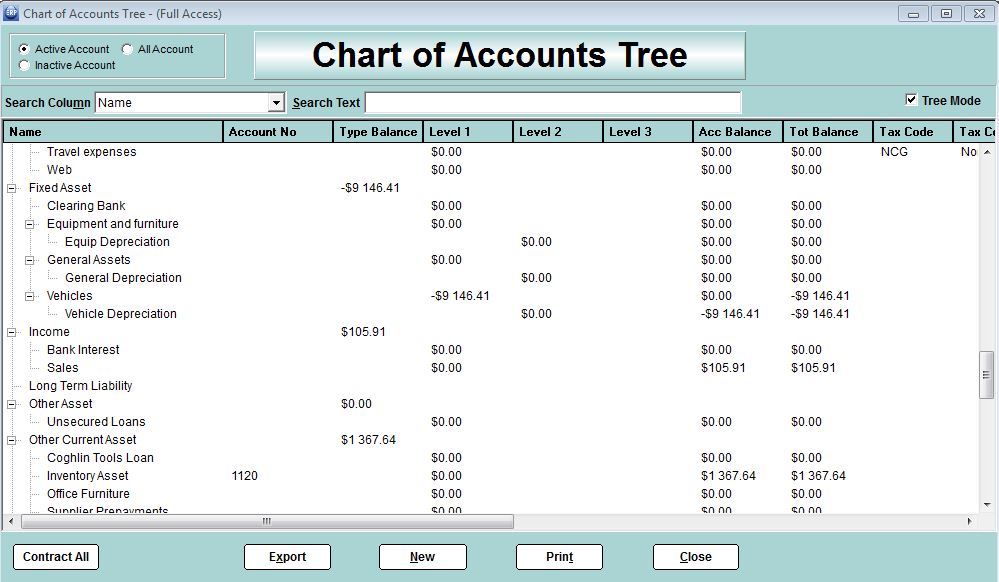Click the Print button
The width and height of the screenshot is (999, 582).
pyautogui.click(x=559, y=557)
